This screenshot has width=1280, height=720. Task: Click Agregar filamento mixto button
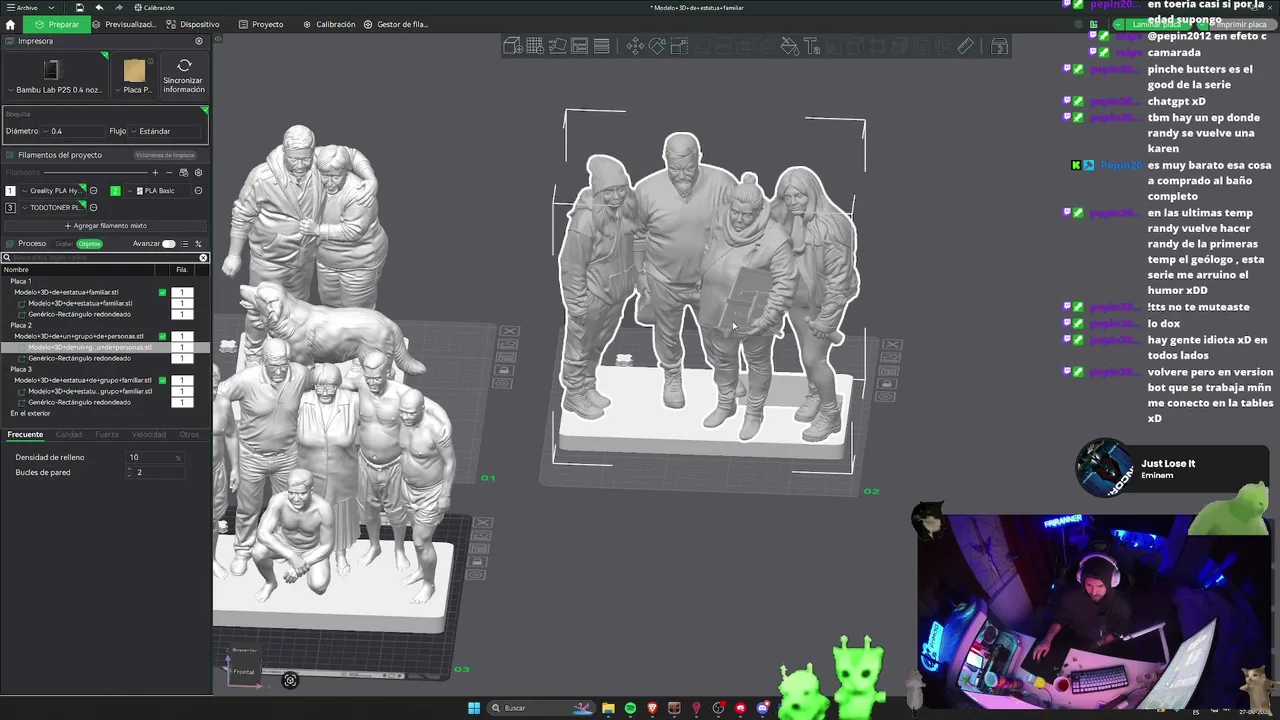click(105, 226)
